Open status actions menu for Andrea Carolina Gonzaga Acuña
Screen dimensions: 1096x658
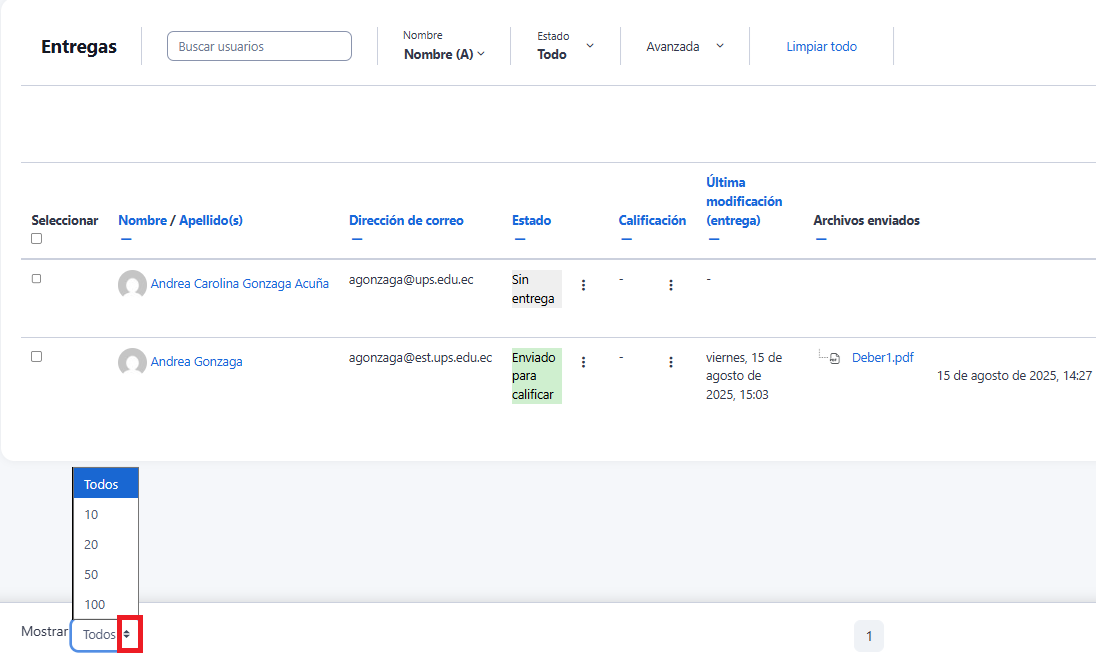click(x=583, y=285)
